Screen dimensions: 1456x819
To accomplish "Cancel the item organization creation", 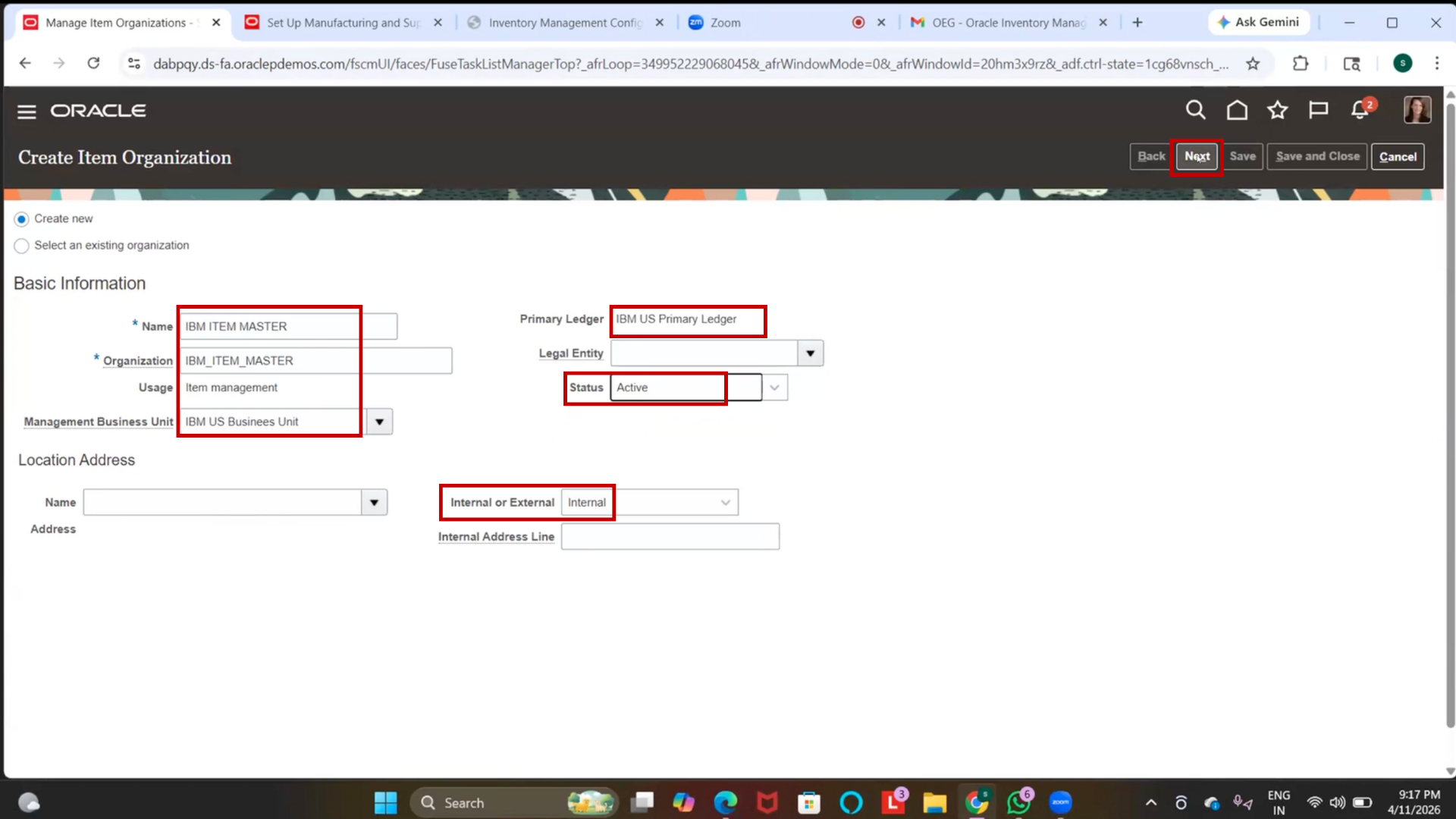I will [x=1398, y=156].
